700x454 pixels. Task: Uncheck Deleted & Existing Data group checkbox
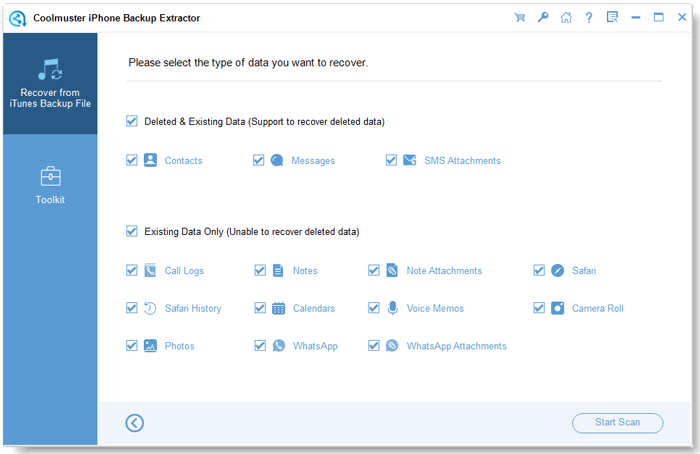click(132, 121)
